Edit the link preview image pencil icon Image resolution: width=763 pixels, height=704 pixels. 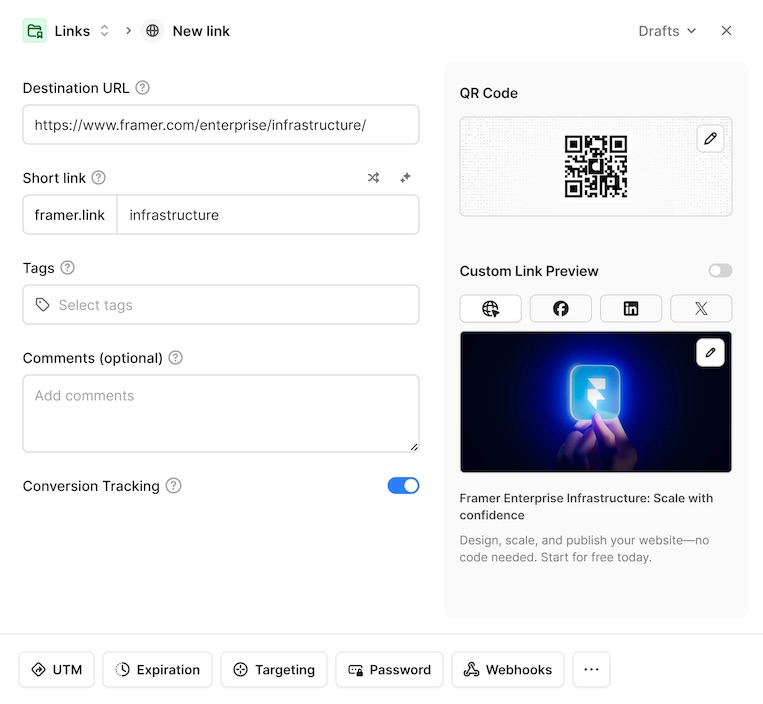710,353
